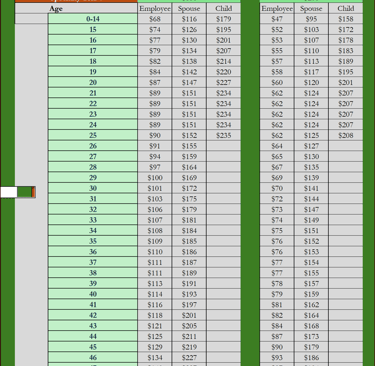Select the $152 spouse rate at age 35, right table
375x366 pixels.
[x=311, y=241]
